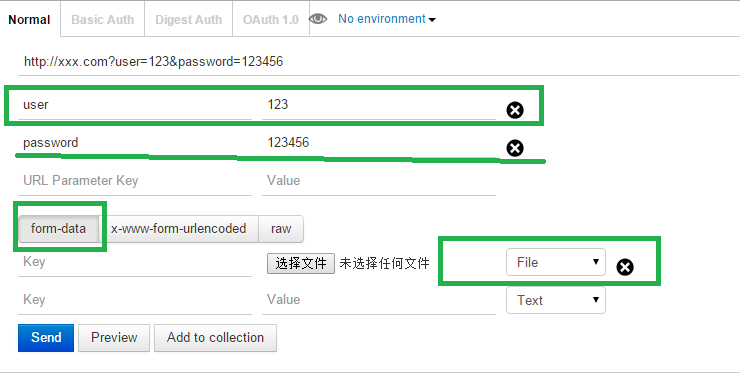Image resolution: width=740 pixels, height=382 pixels.
Task: Open the File type dropdown
Action: (555, 262)
